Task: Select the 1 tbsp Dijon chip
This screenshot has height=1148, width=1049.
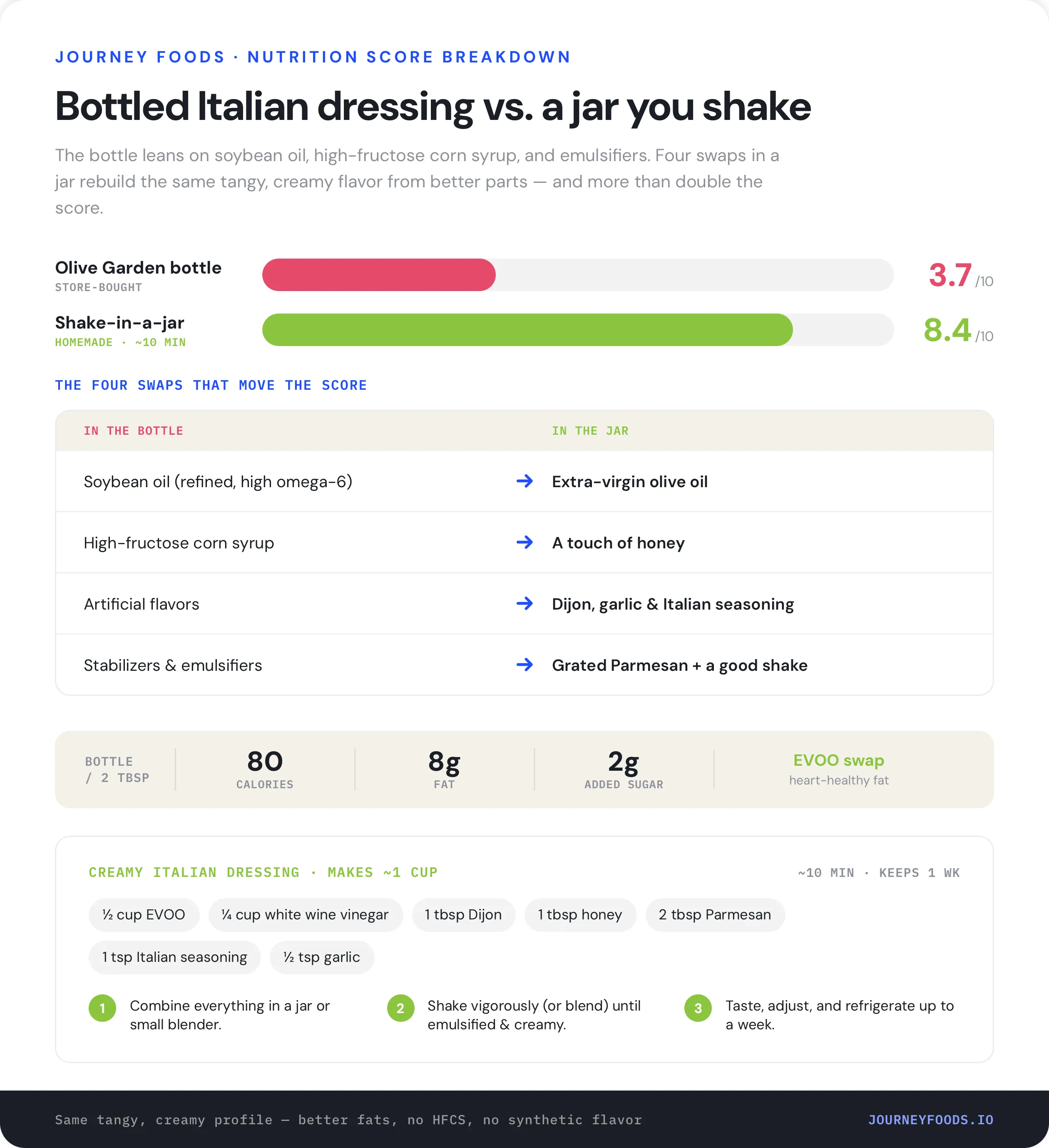Action: coord(463,914)
